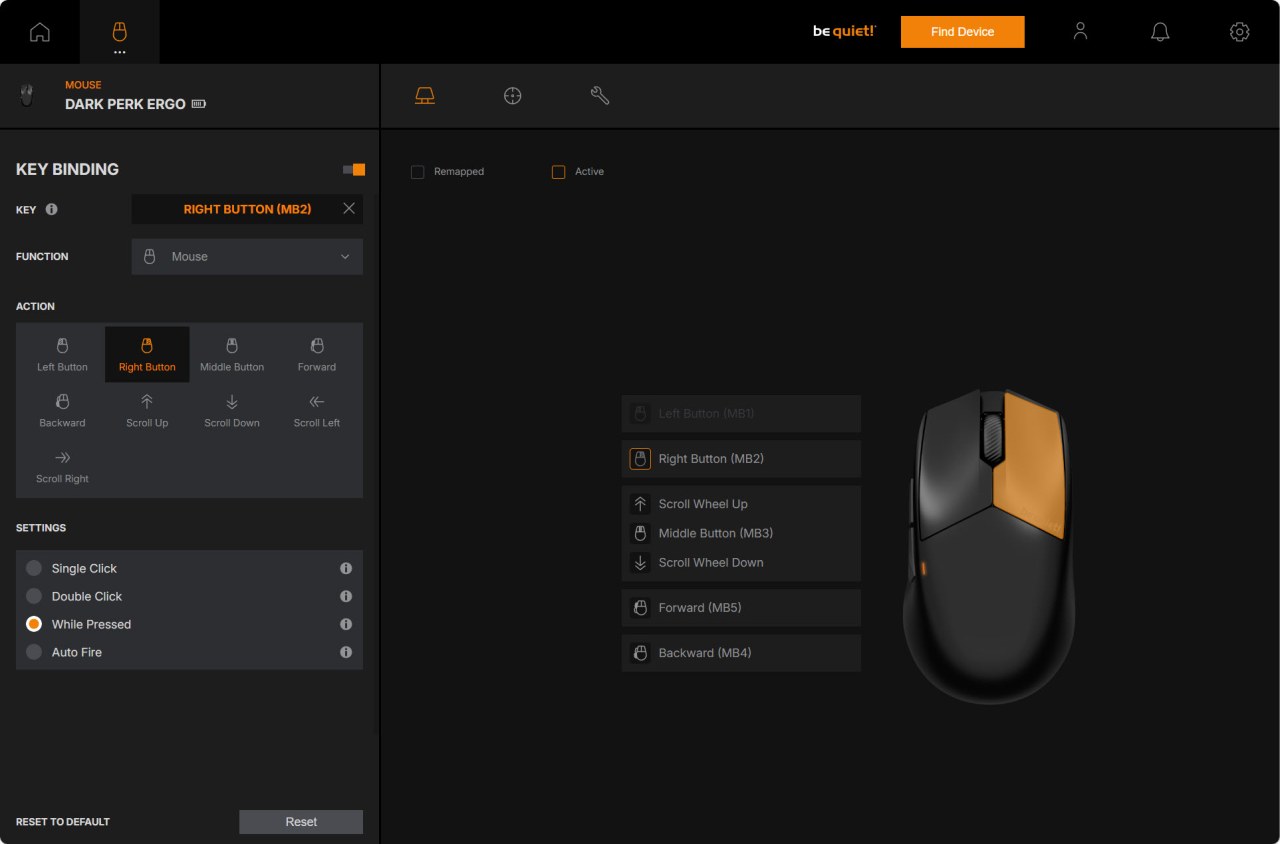Click info icon next to KEY label

[52, 210]
